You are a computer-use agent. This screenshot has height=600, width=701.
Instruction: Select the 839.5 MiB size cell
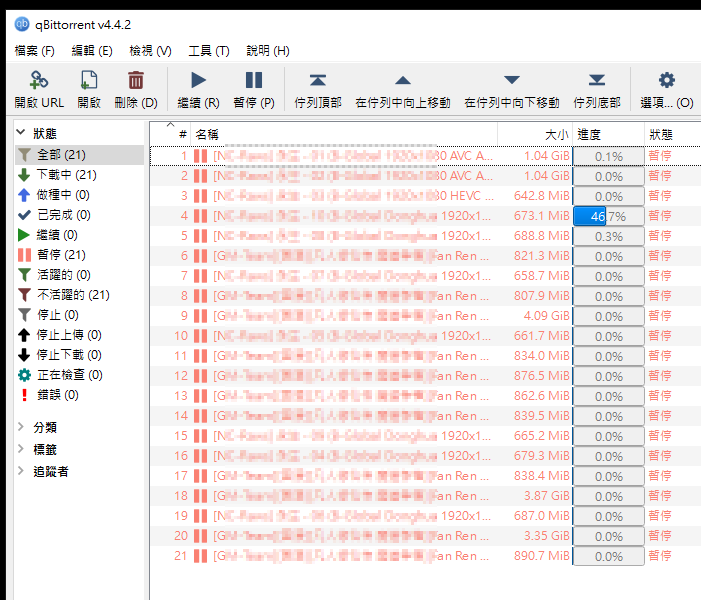tap(542, 416)
